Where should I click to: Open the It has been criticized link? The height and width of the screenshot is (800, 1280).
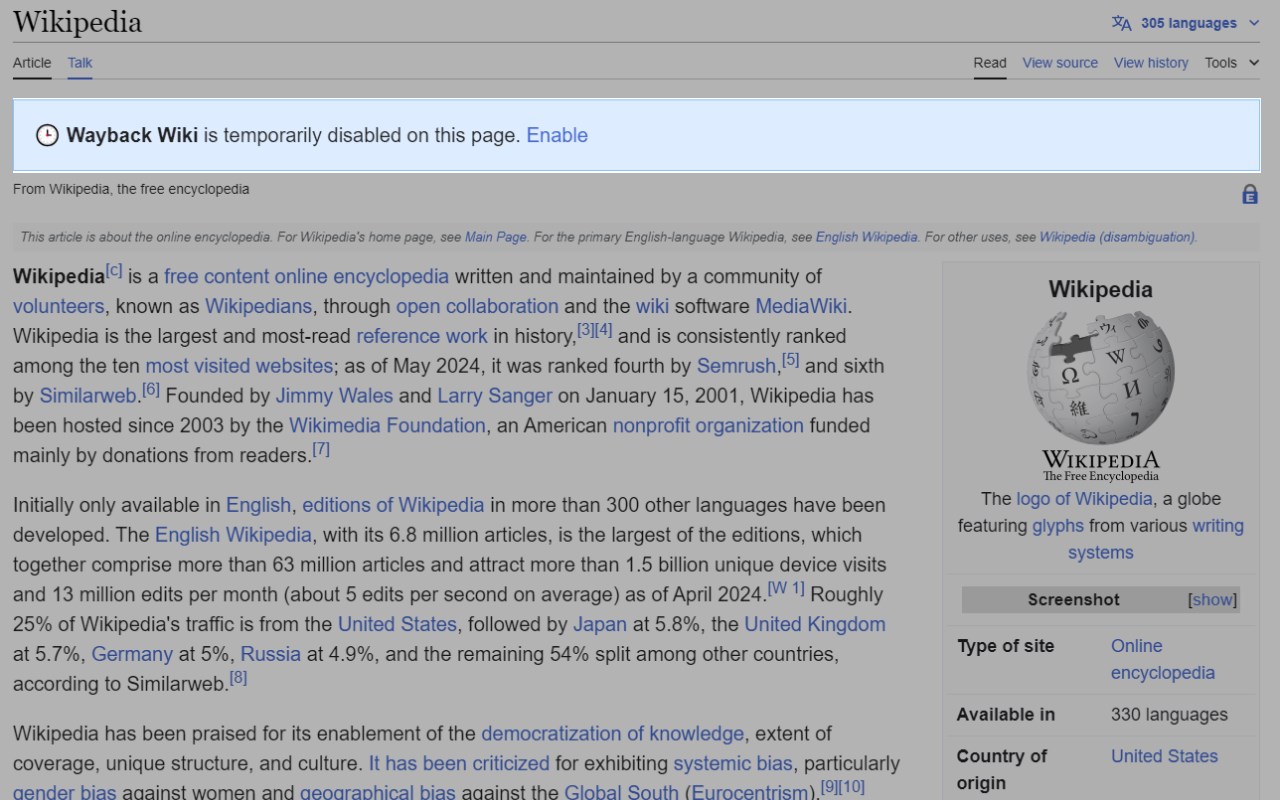(459, 764)
